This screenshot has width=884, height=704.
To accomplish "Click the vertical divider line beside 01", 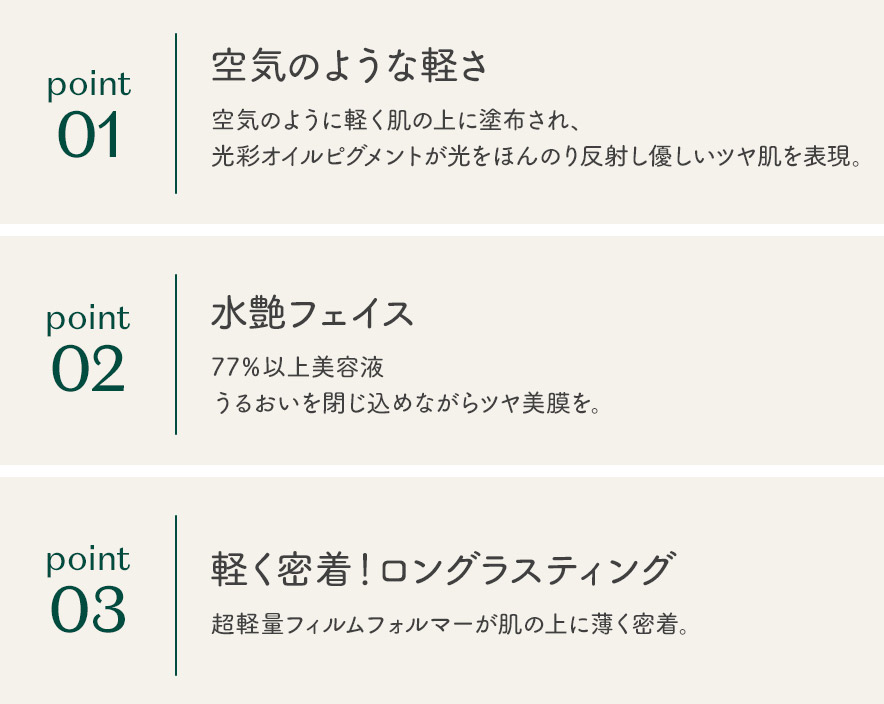I will pyautogui.click(x=176, y=113).
